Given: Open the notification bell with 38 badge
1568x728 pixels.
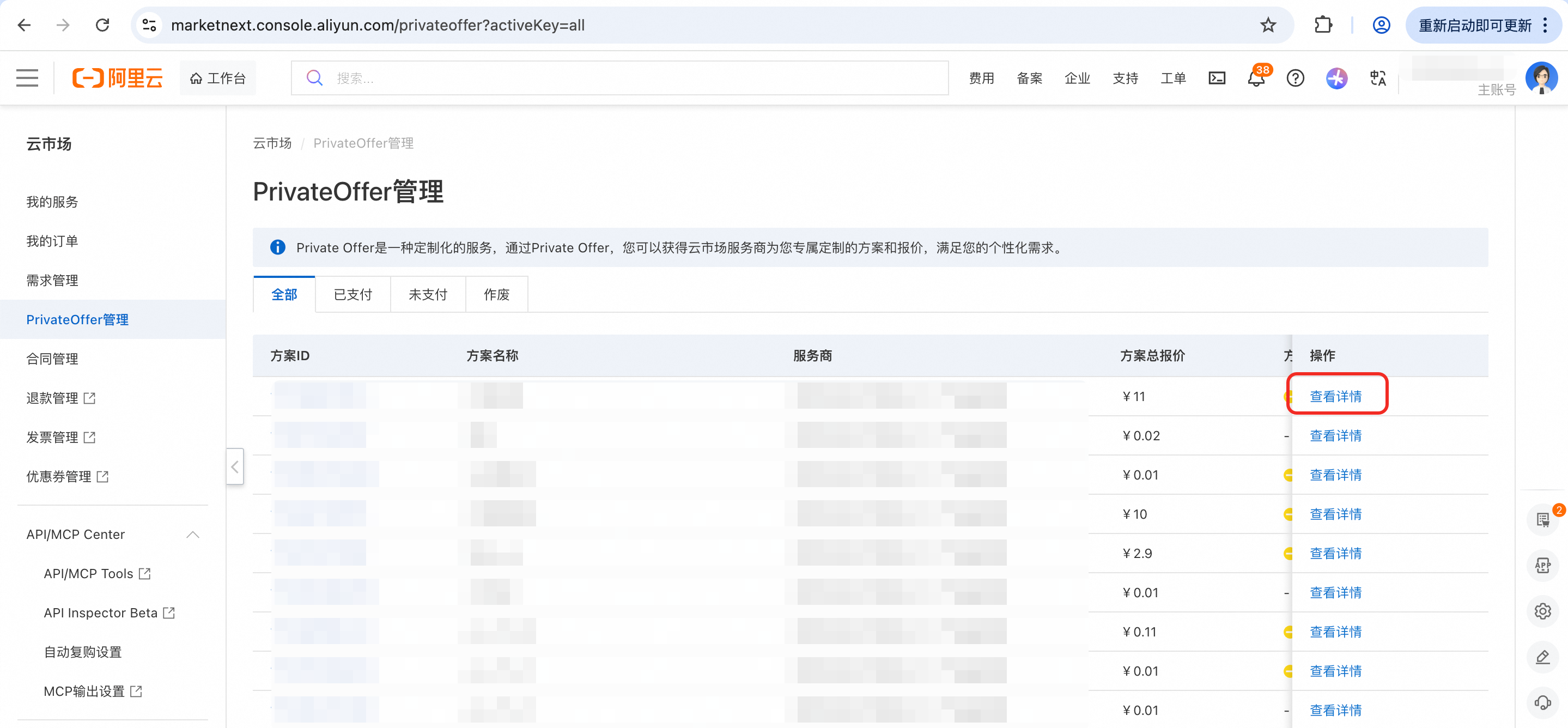Looking at the screenshot, I should pos(1256,78).
